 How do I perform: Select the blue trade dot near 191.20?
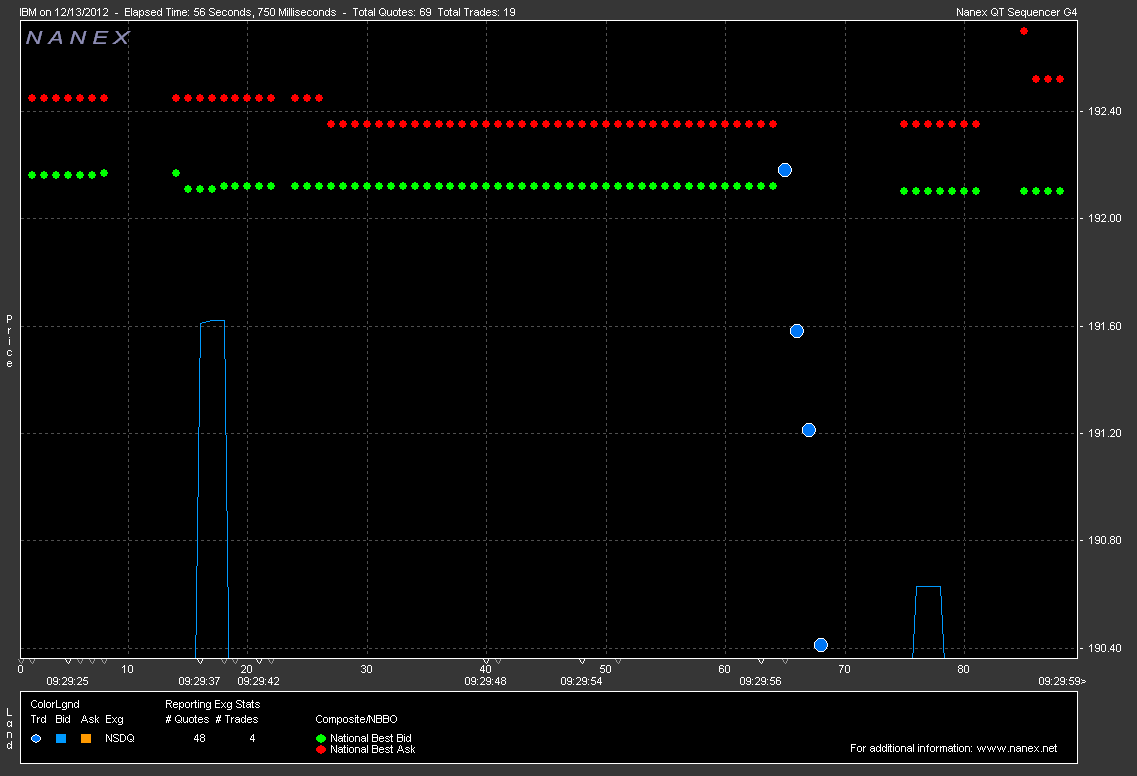click(809, 430)
